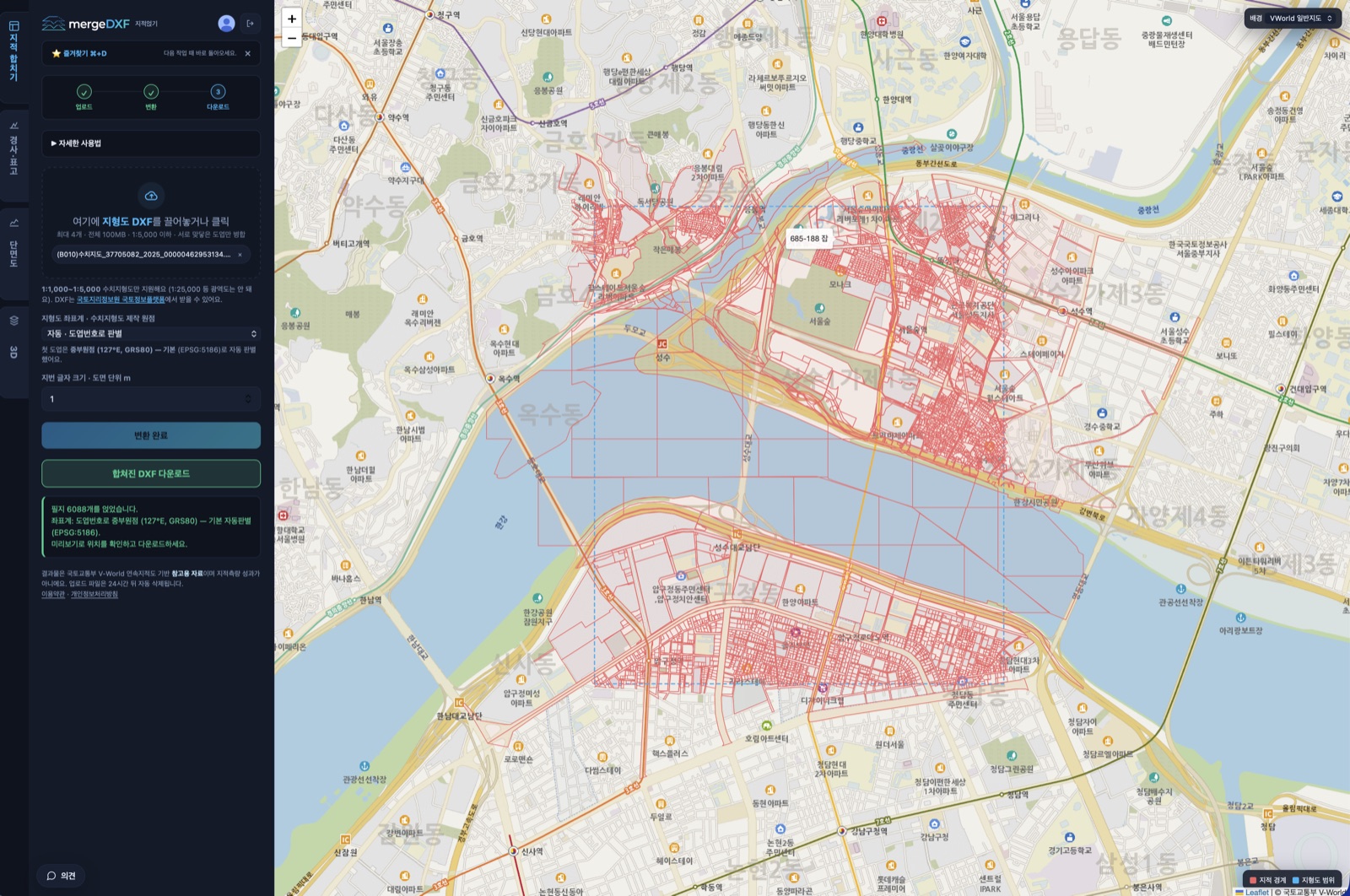Viewport: 1350px width, 896px height.
Task: Open the 국토지리정보원 국토정보플랫폼 link
Action: pos(121,300)
